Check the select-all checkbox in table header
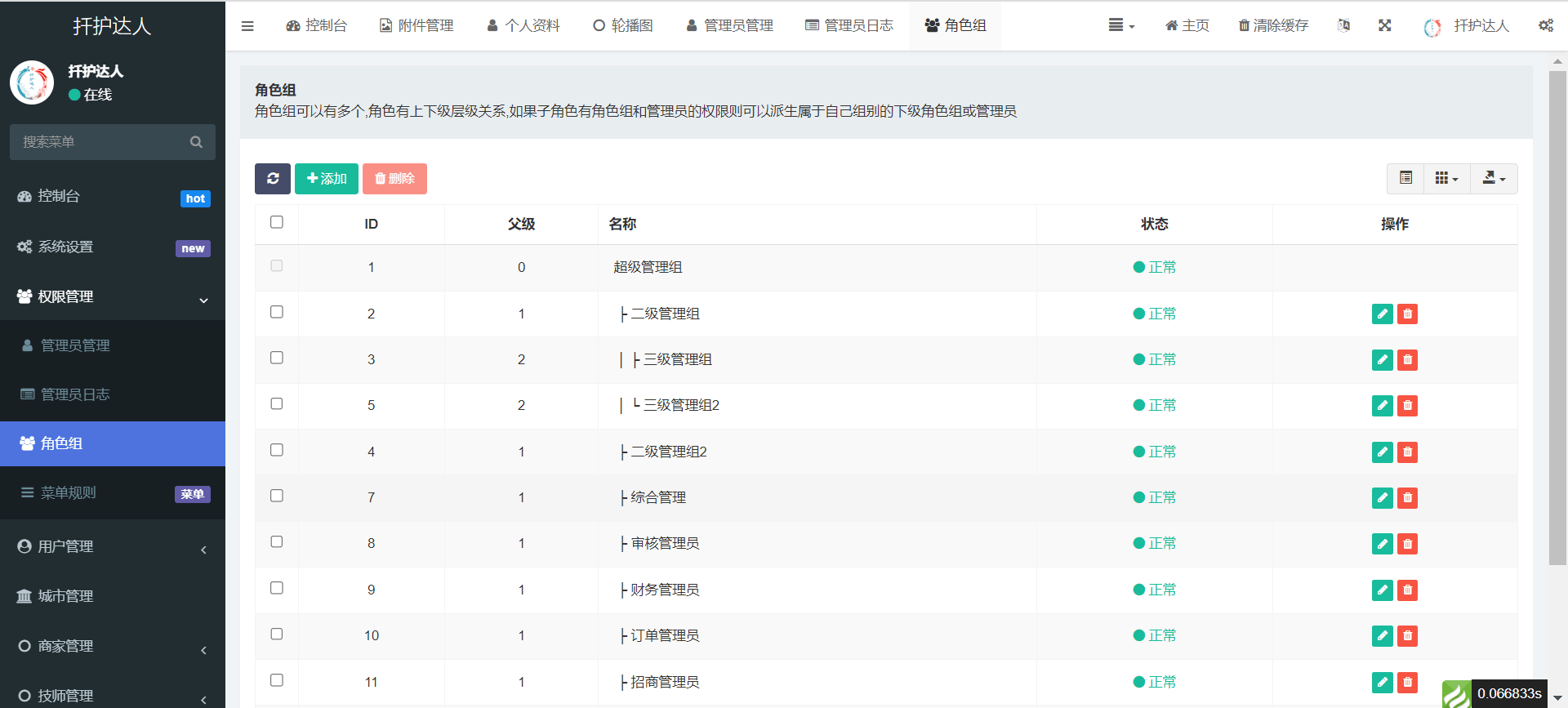 coord(277,222)
